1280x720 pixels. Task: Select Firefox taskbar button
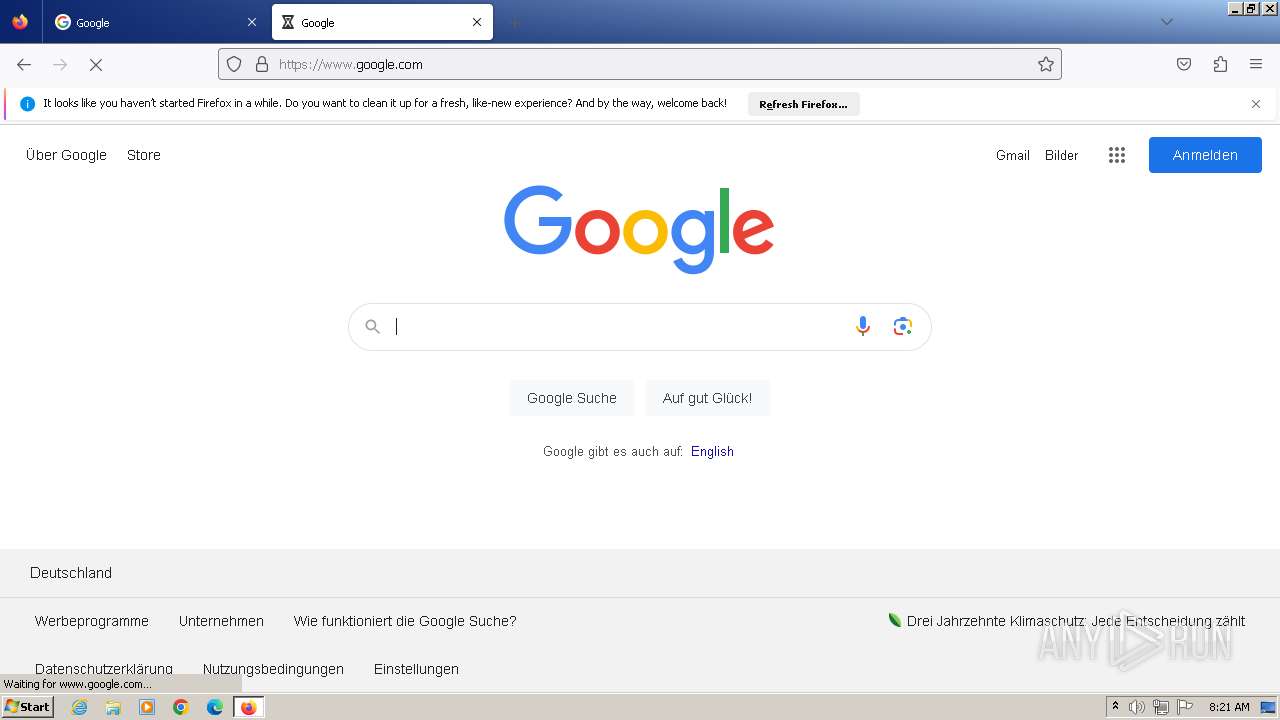(248, 707)
